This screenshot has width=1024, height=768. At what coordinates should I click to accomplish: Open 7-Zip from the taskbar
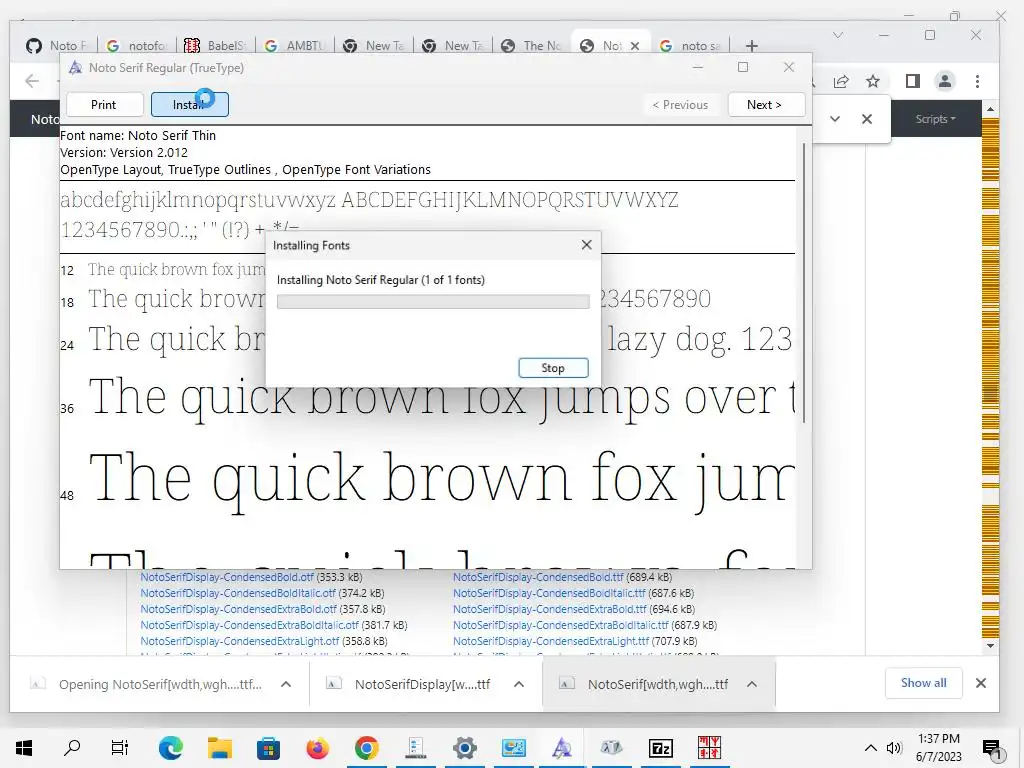pos(660,748)
